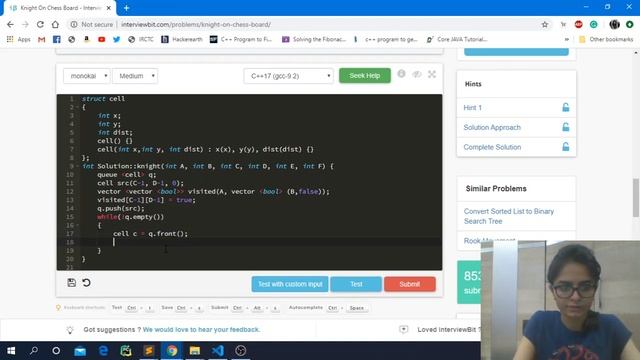Open the Medium font size dropdown
The height and width of the screenshot is (360, 640).
135,76
